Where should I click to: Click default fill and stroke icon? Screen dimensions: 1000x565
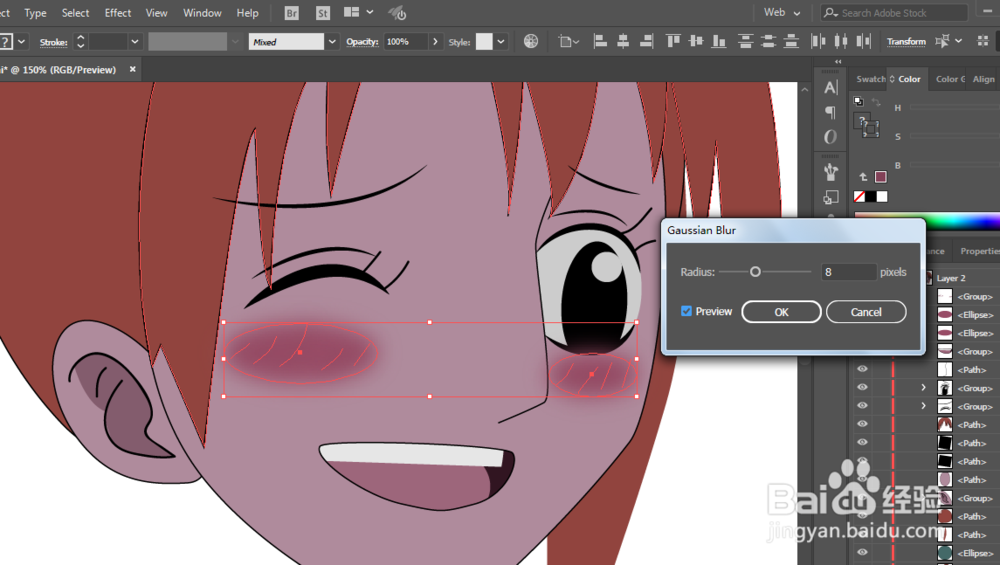pos(858,101)
